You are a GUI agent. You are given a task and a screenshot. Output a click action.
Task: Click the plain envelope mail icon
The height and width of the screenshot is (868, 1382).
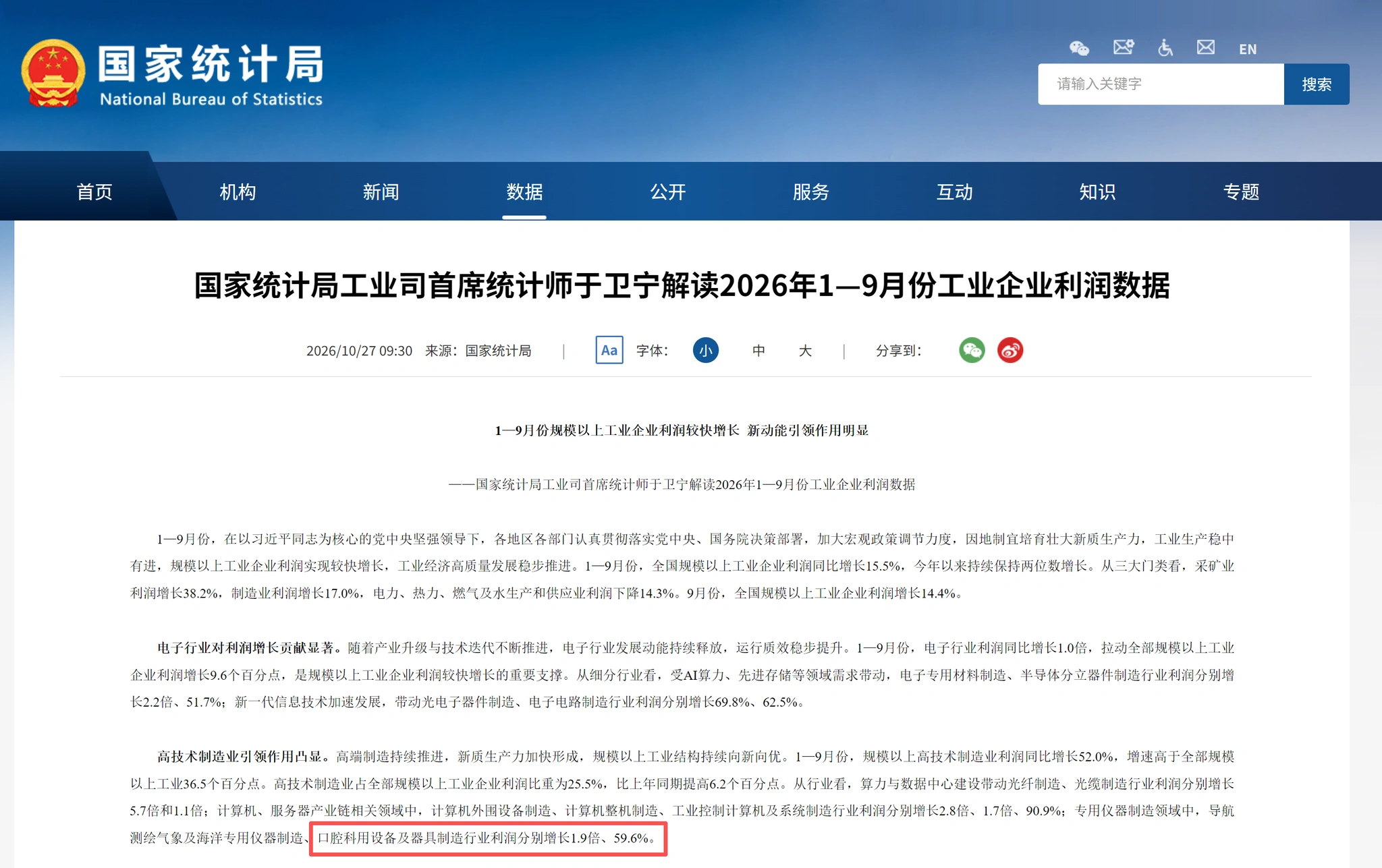click(x=1206, y=47)
